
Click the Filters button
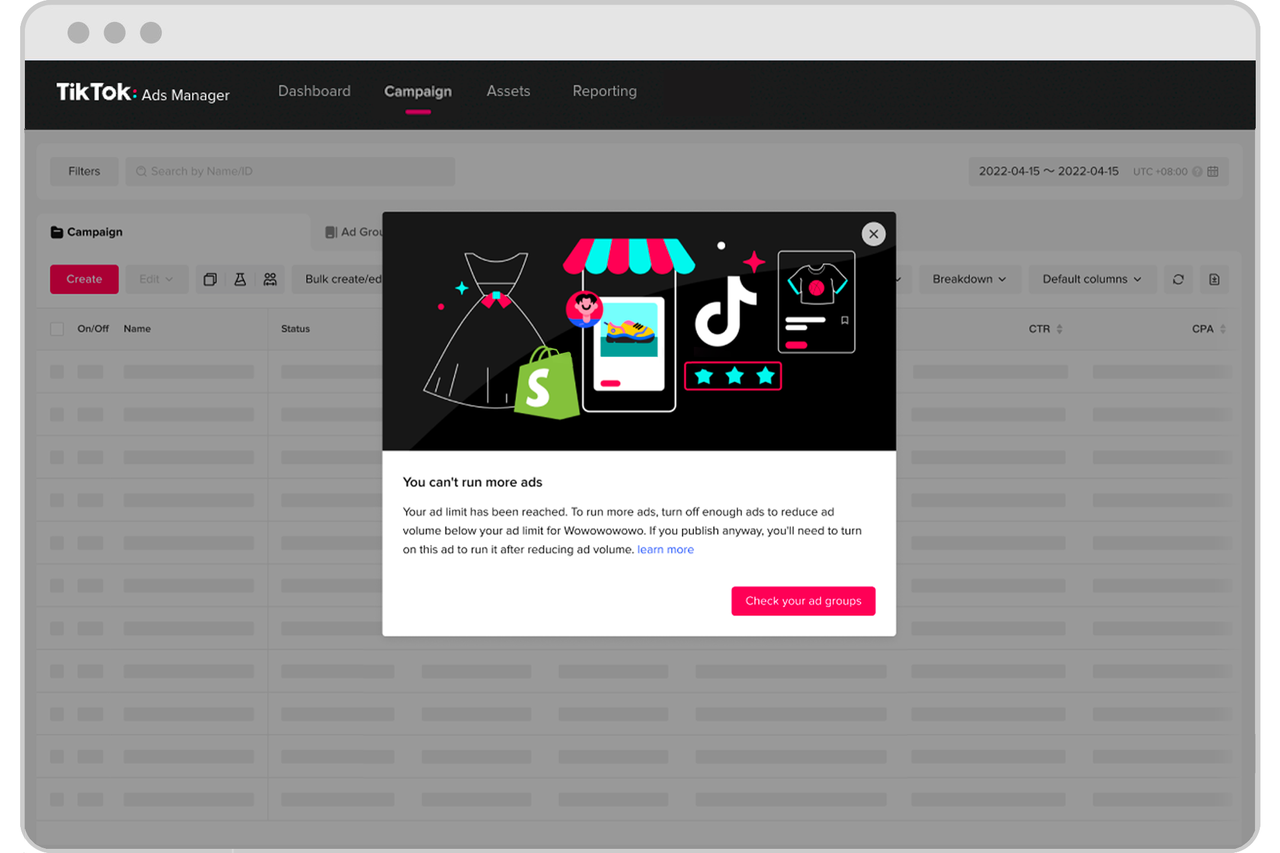(84, 171)
